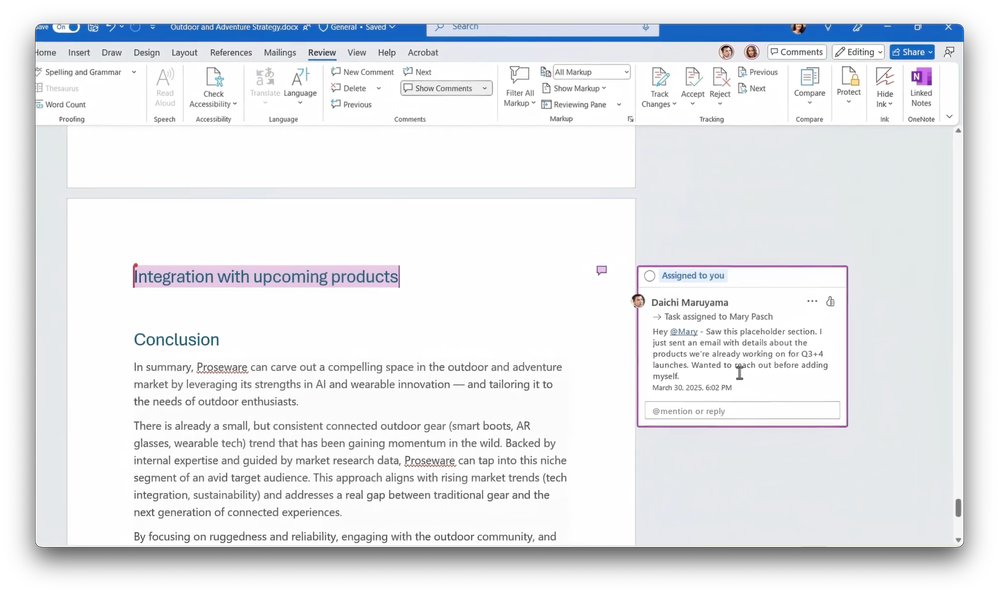Image resolution: width=999 pixels, height=594 pixels.
Task: Run Check Accessibility tool
Action: pos(213,87)
